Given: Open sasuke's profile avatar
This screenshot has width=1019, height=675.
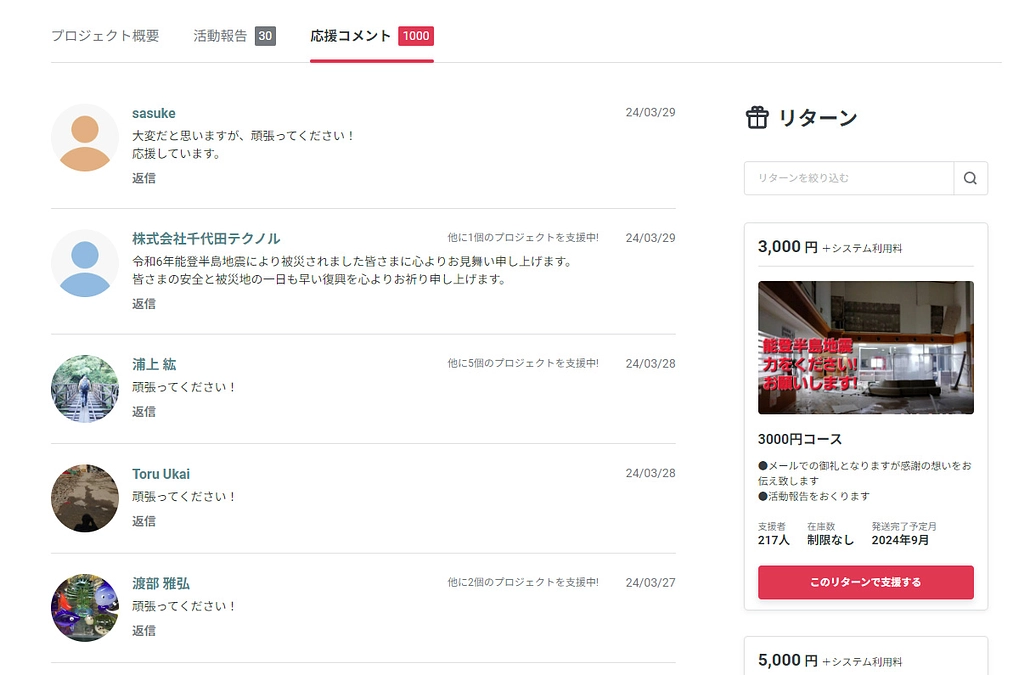Looking at the screenshot, I should coord(84,138).
